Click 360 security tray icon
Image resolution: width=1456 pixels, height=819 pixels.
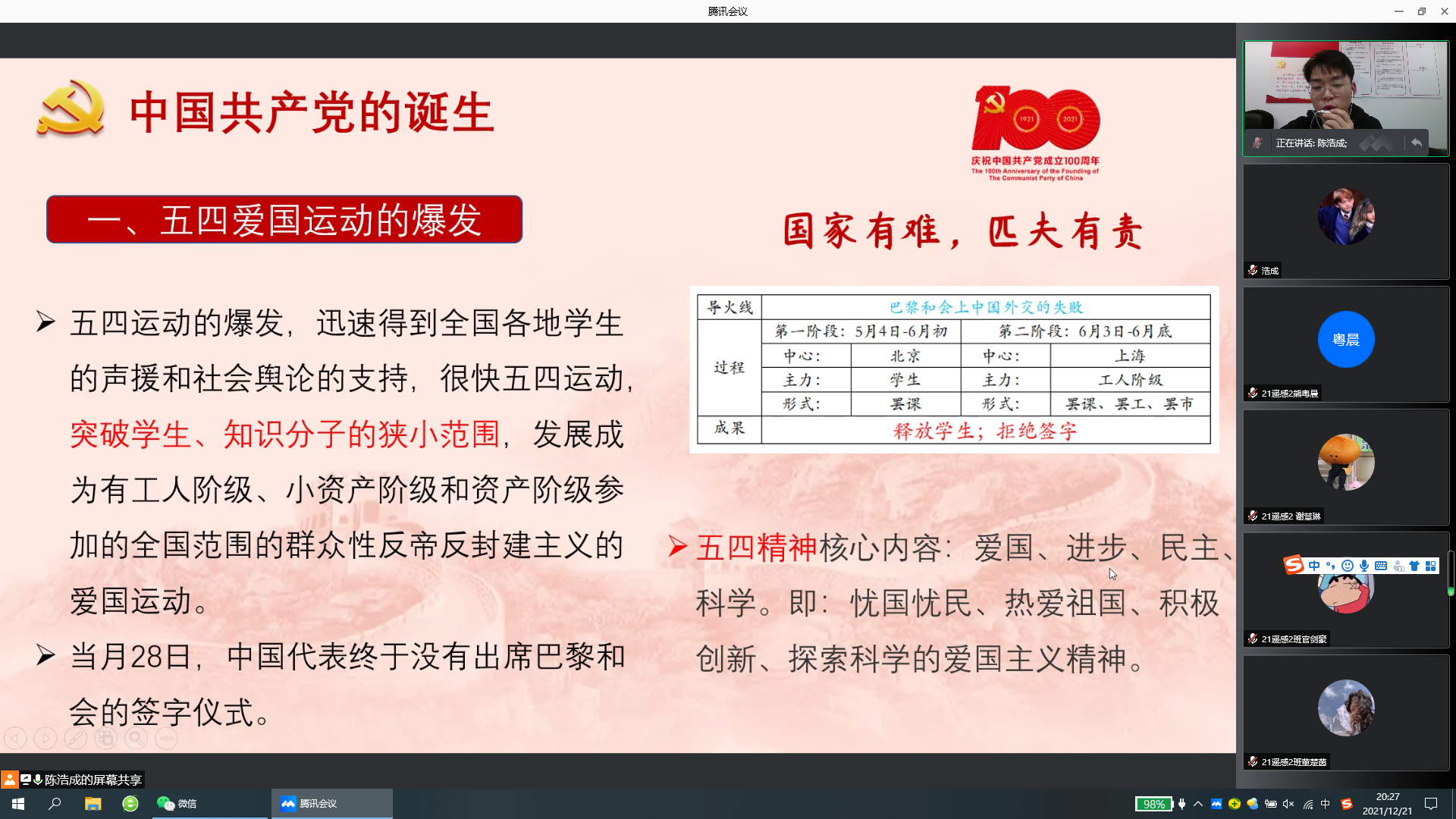tap(1235, 804)
